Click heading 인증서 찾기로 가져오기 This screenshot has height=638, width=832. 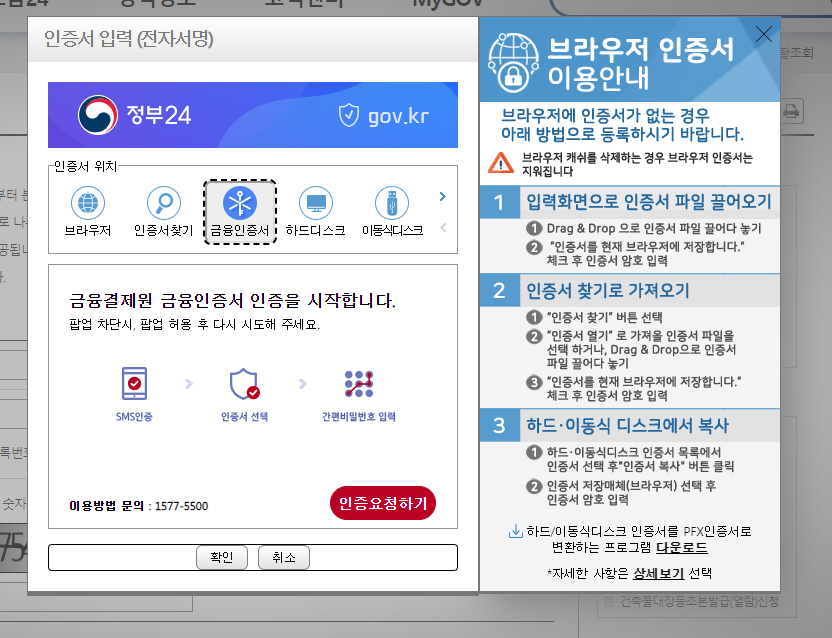point(608,290)
